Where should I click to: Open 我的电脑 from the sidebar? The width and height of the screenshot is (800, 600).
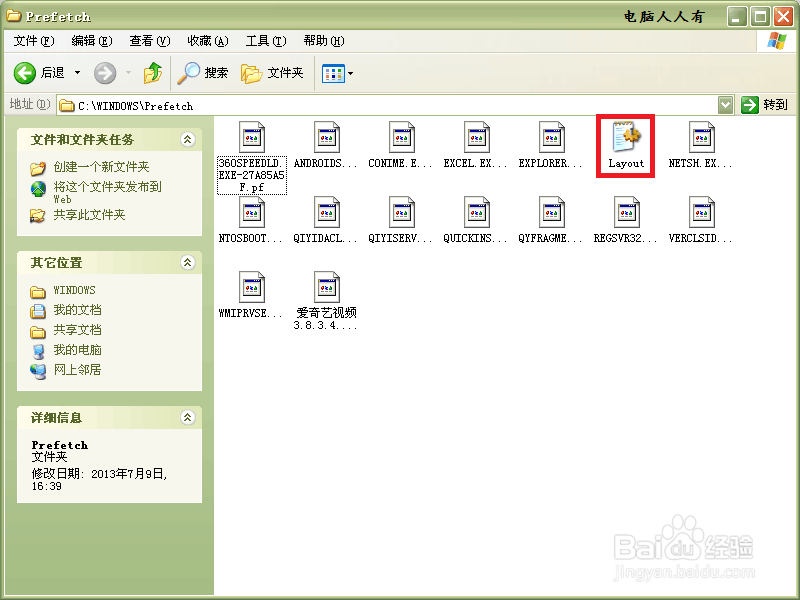[75, 350]
